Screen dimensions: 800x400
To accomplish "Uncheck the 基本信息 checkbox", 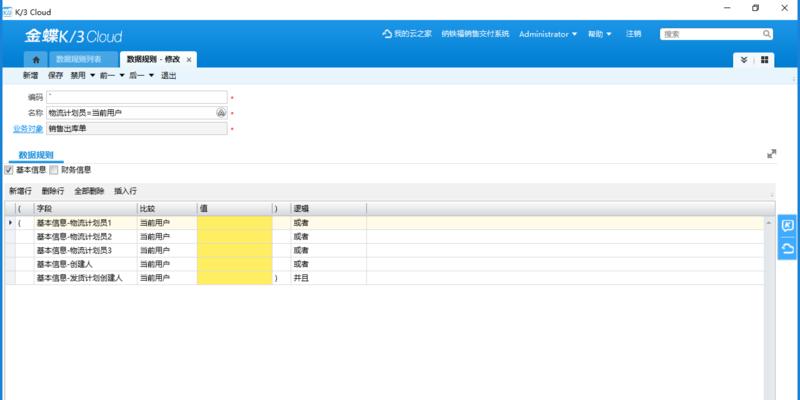I will 9,170.
